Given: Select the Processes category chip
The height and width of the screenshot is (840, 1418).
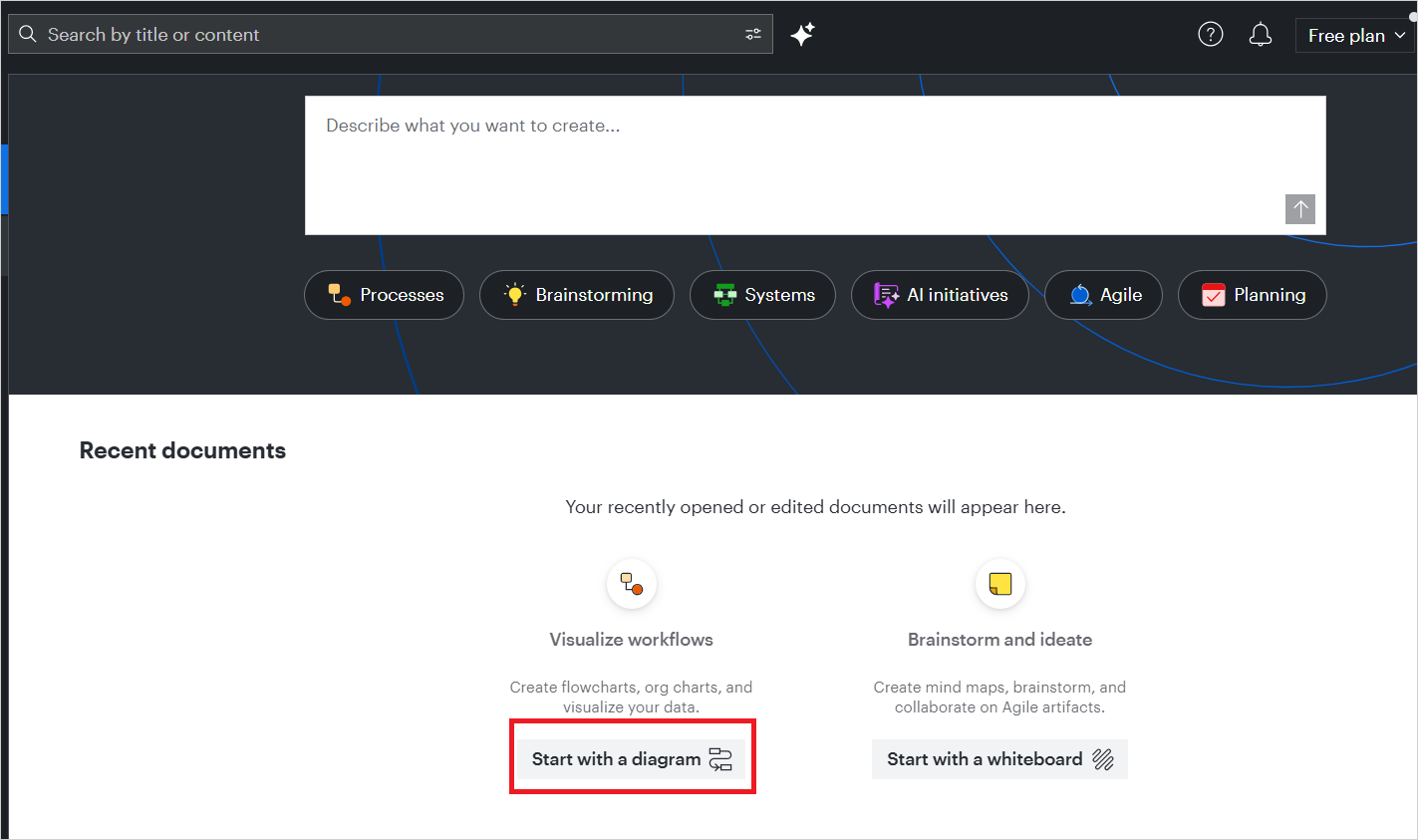Looking at the screenshot, I should click(384, 295).
